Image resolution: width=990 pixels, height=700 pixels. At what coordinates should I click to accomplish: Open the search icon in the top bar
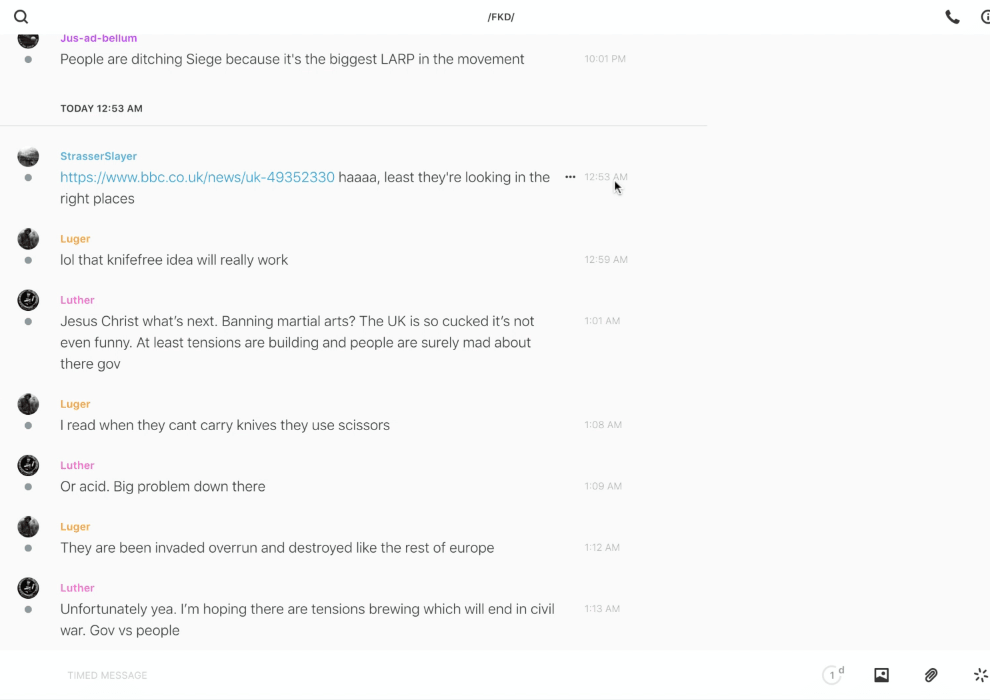pos(21,17)
